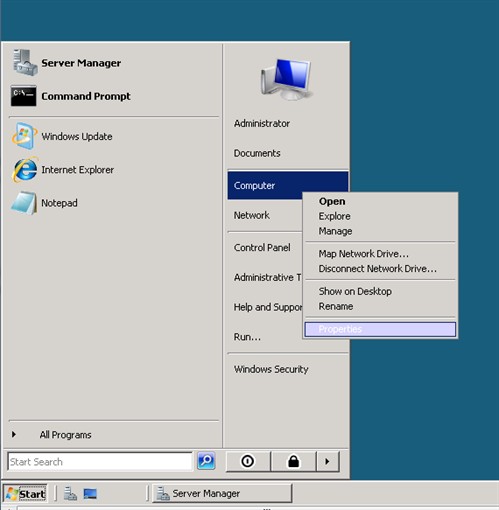This screenshot has width=499, height=510.
Task: Choose Show on Desktop option
Action: 380,291
